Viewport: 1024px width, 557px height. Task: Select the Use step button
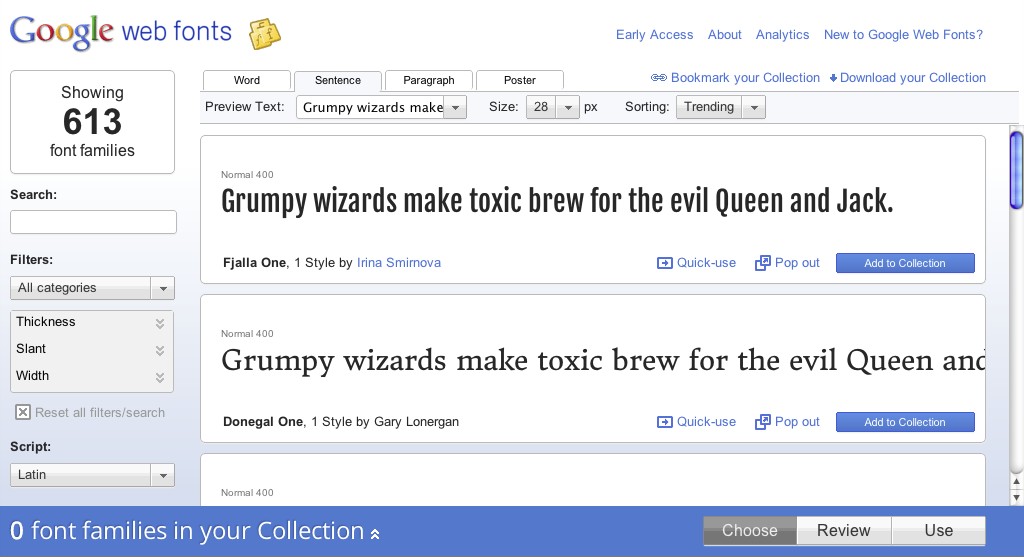tap(938, 530)
